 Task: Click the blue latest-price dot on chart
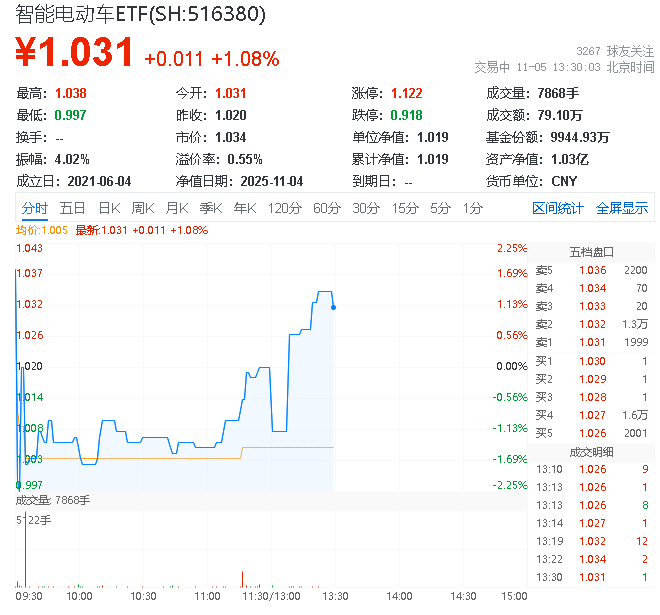(332, 307)
